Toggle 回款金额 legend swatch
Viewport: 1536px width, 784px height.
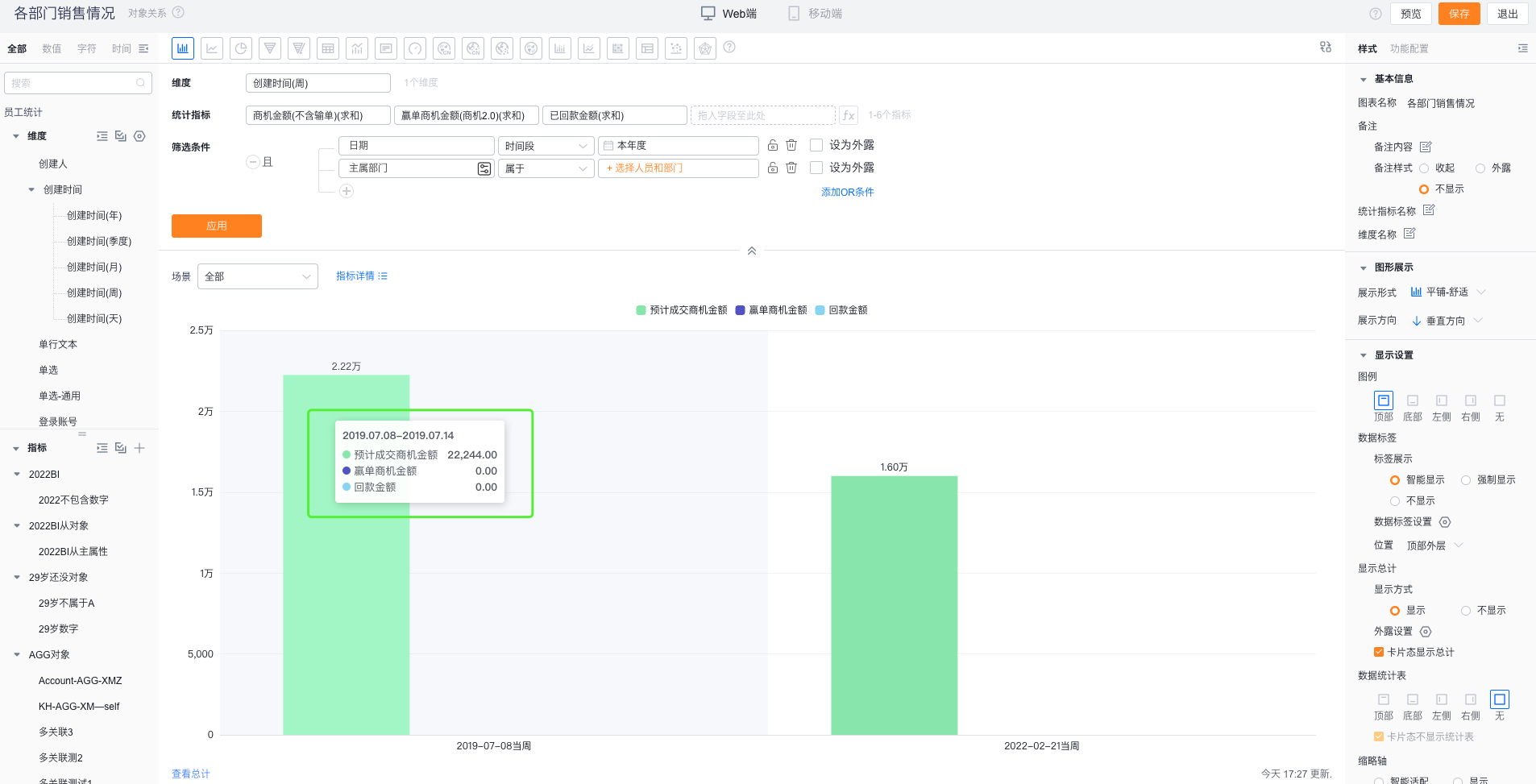pos(820,310)
